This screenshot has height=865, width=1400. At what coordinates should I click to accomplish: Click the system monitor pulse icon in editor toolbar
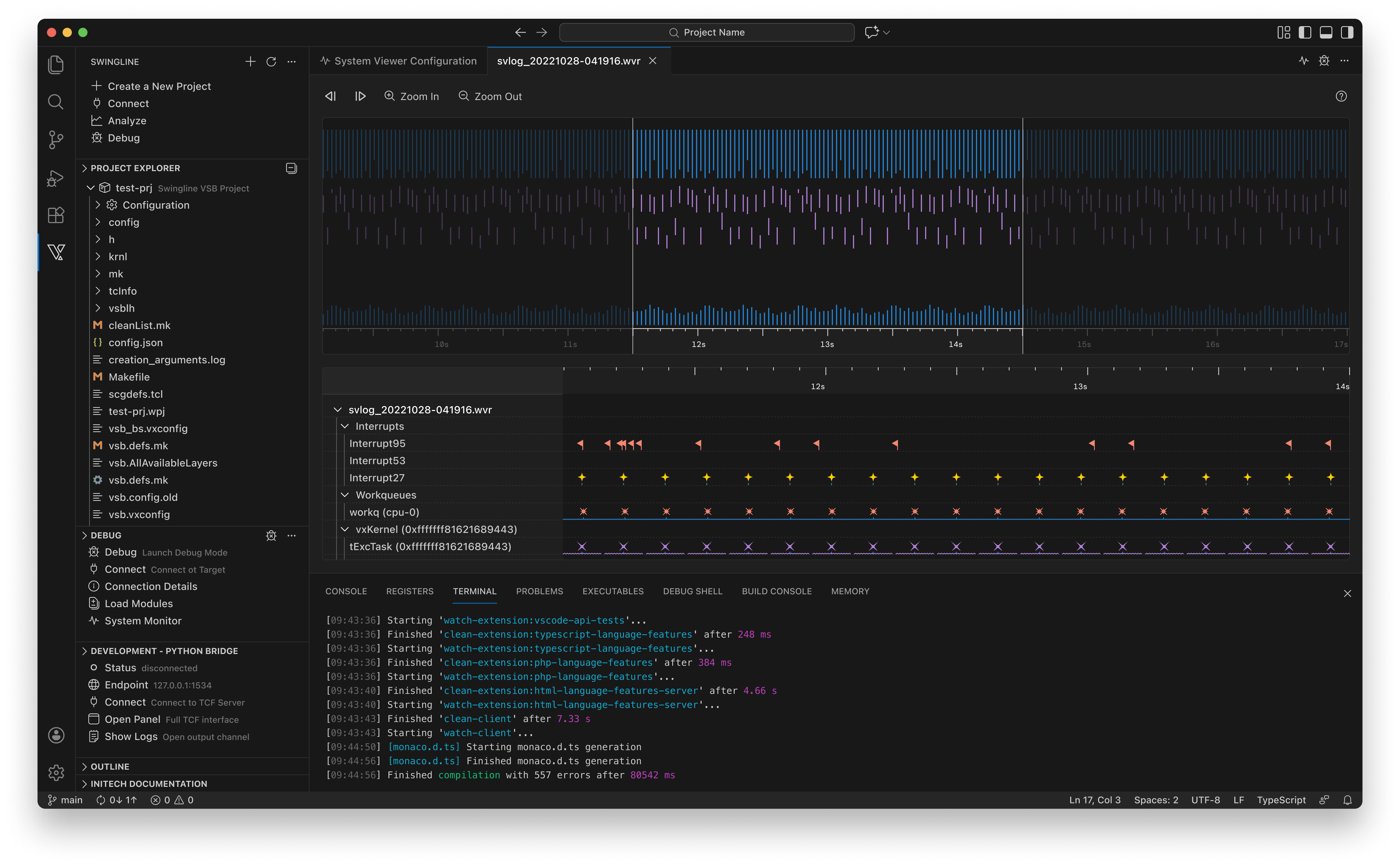click(1304, 61)
